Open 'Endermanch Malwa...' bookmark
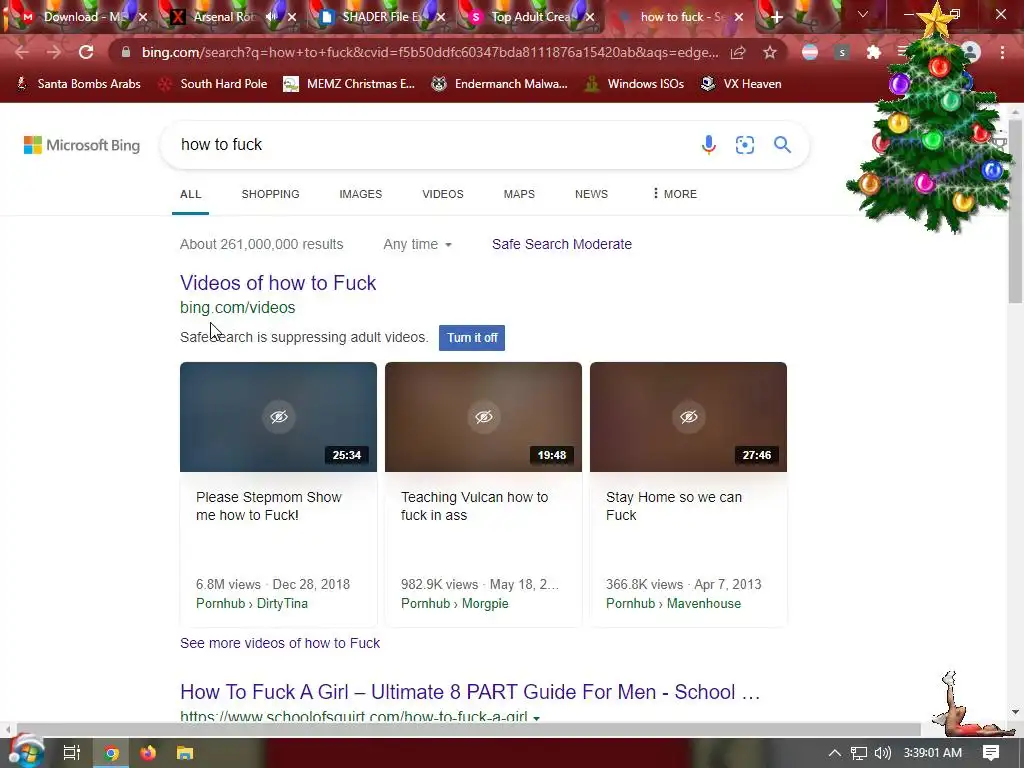The width and height of the screenshot is (1024, 768). click(500, 84)
